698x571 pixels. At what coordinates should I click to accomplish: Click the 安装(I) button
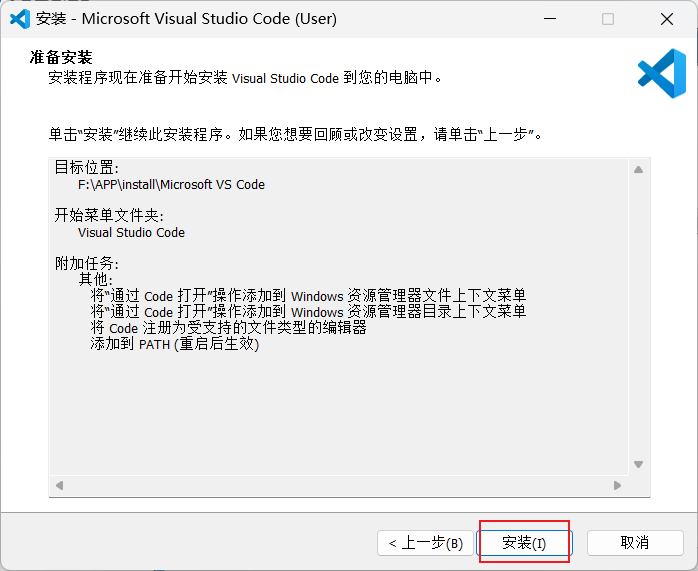[x=524, y=543]
